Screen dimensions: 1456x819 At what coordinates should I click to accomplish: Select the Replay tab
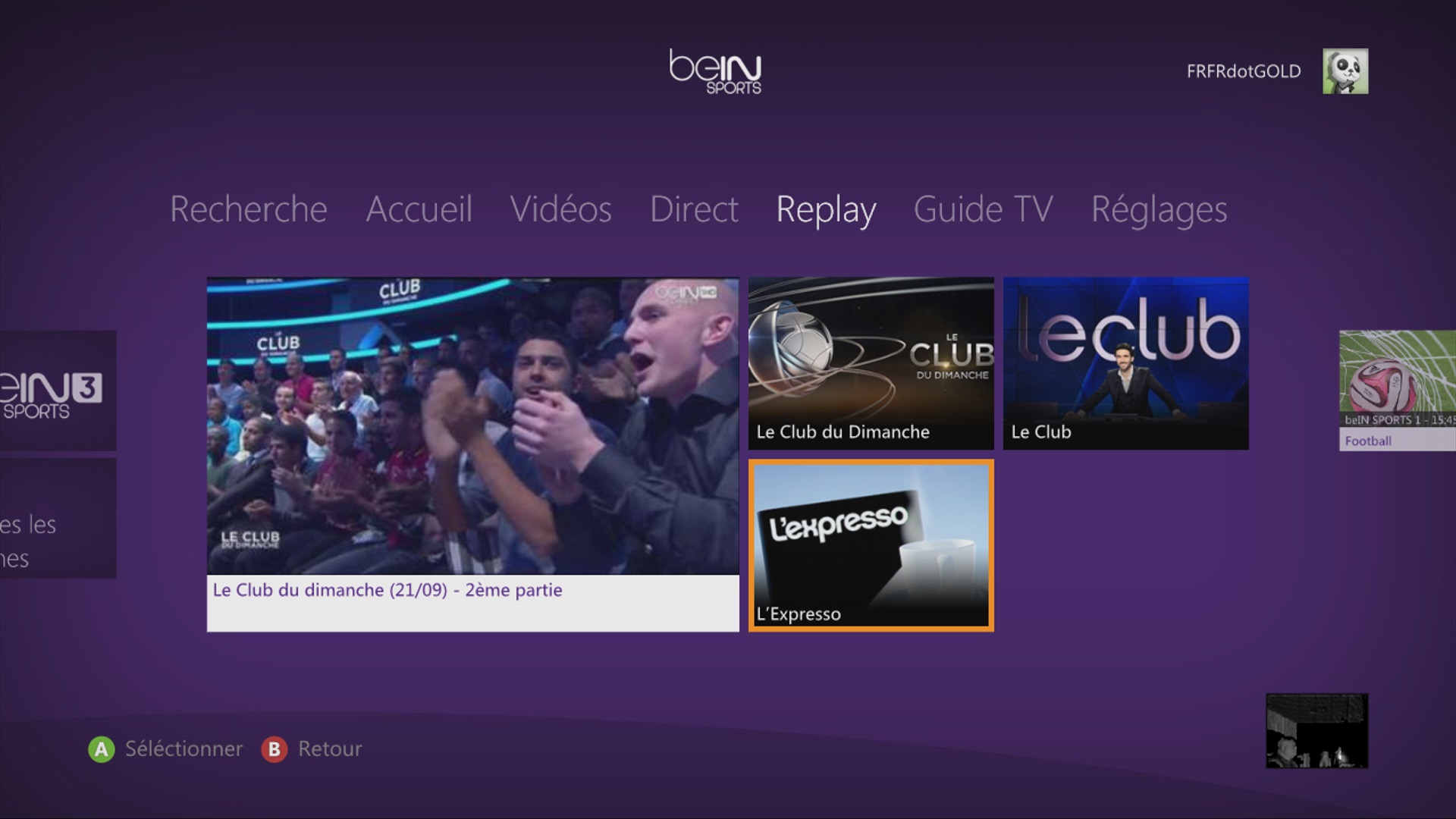click(x=826, y=209)
